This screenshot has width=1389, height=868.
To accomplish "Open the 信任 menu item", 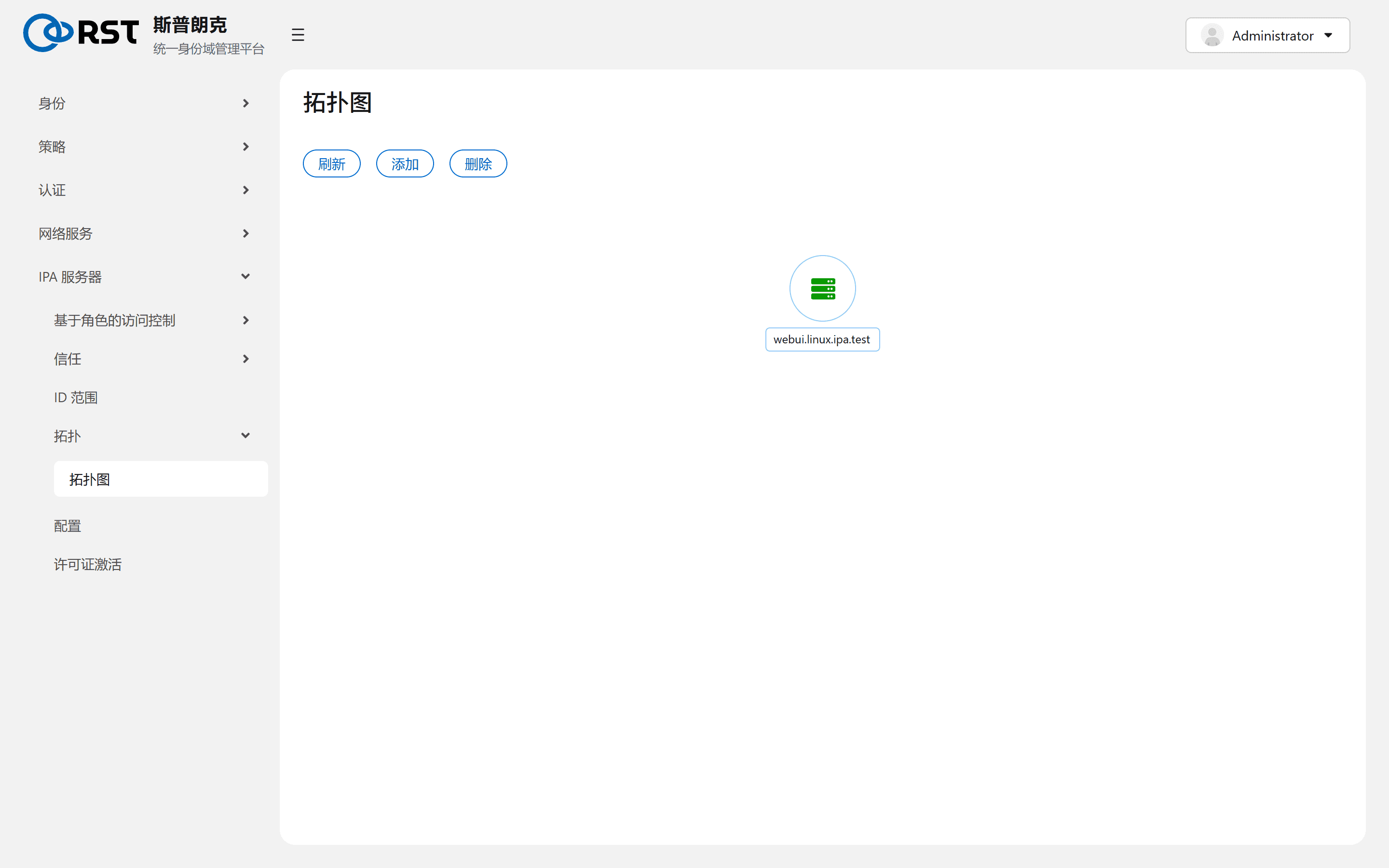I will click(68, 359).
